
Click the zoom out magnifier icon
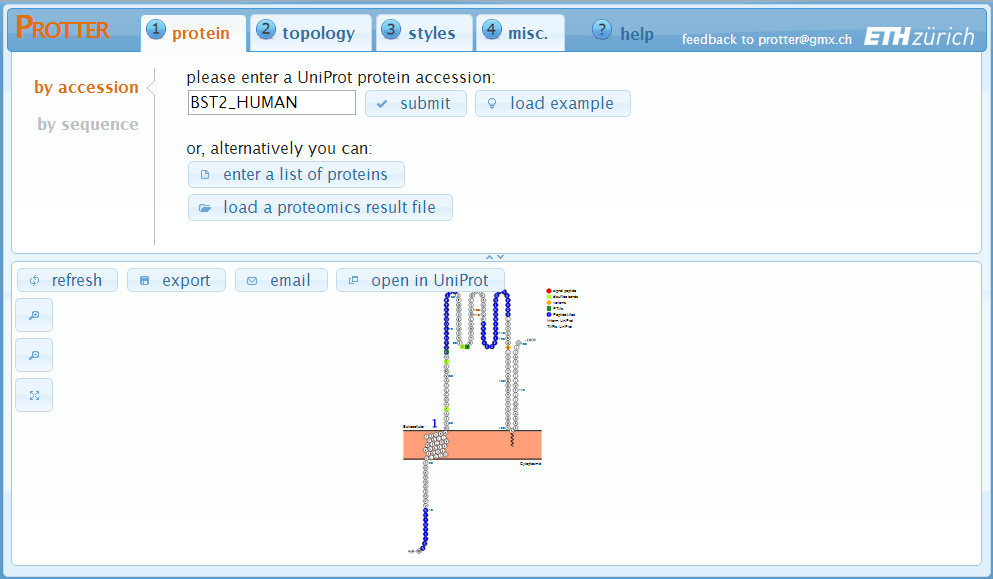coord(34,355)
